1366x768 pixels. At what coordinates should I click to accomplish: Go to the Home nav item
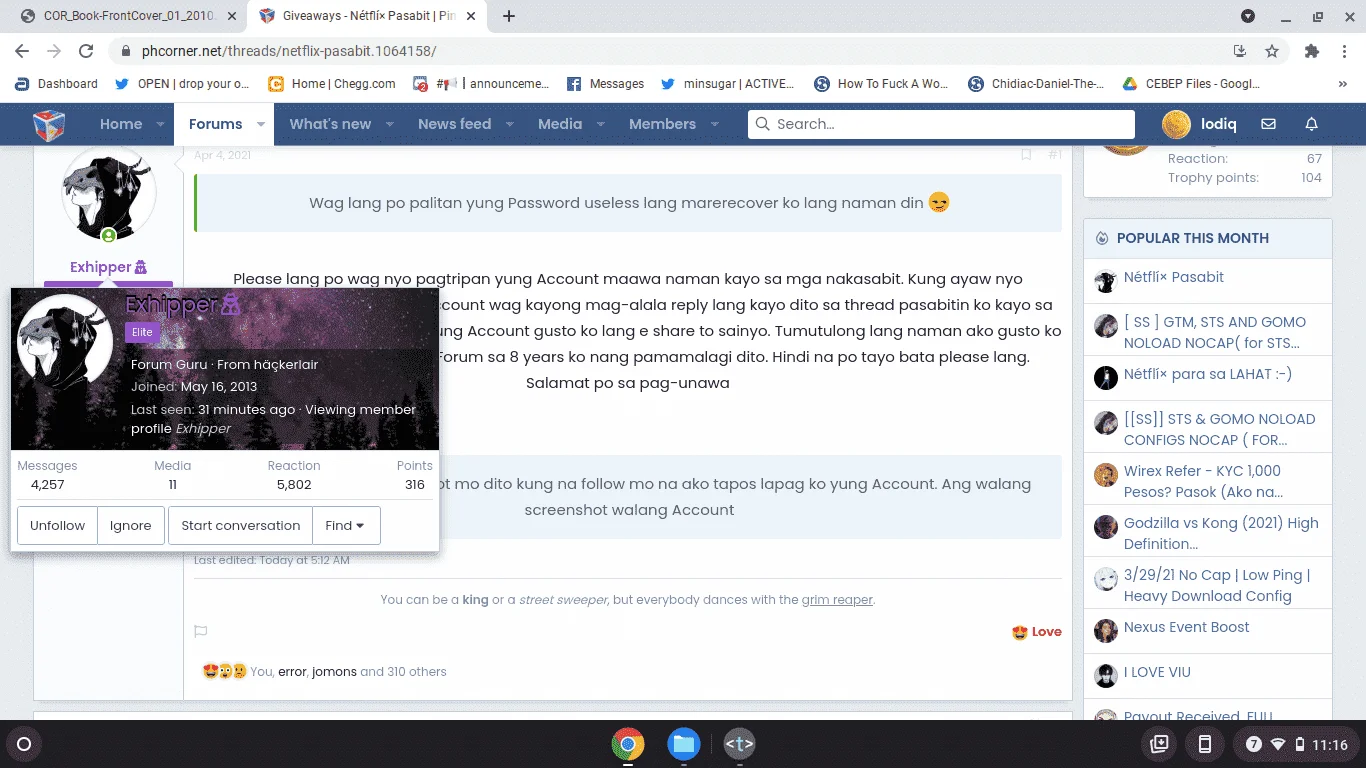tap(121, 124)
